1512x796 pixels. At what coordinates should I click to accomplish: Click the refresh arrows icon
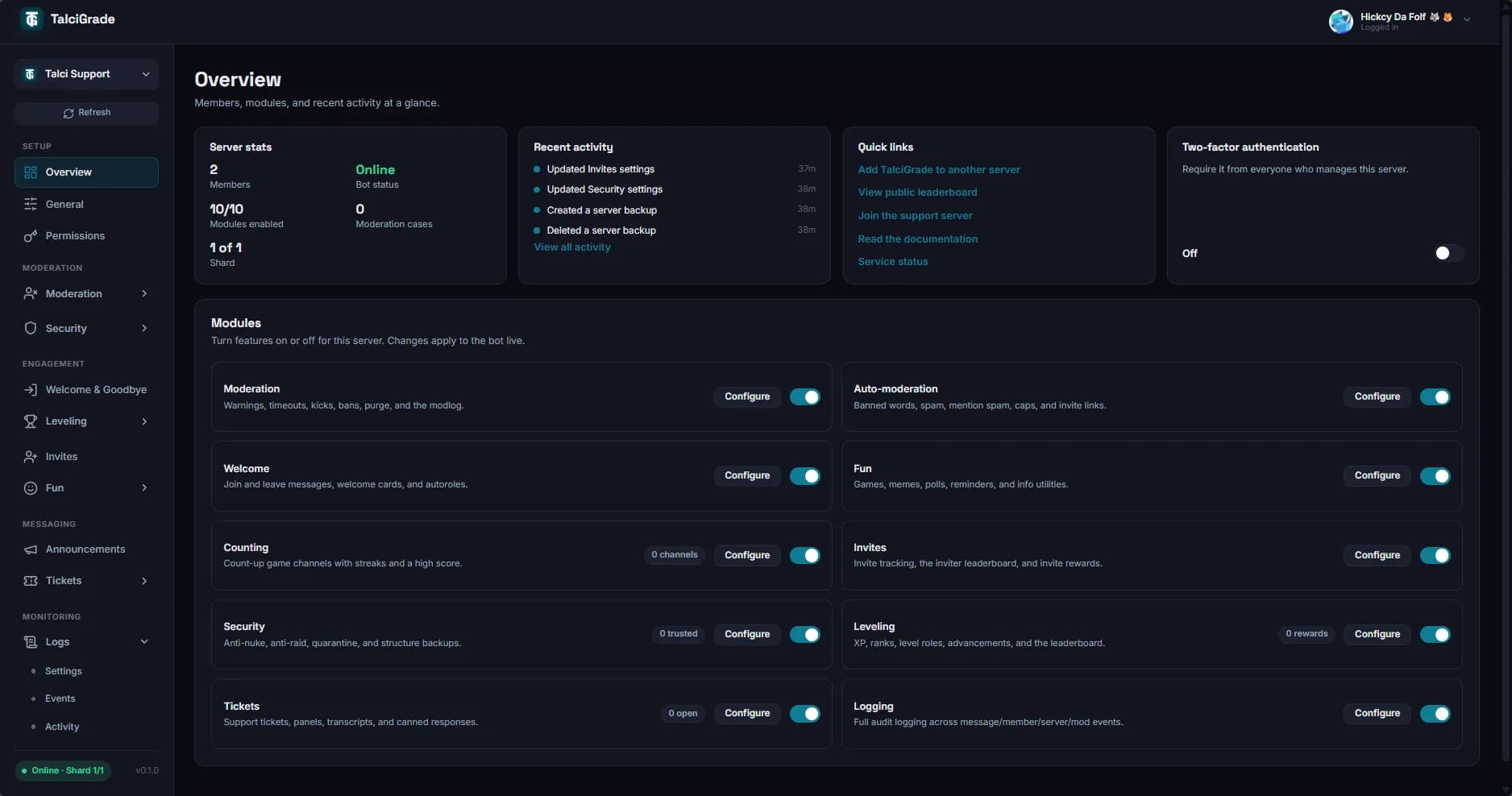[x=69, y=113]
